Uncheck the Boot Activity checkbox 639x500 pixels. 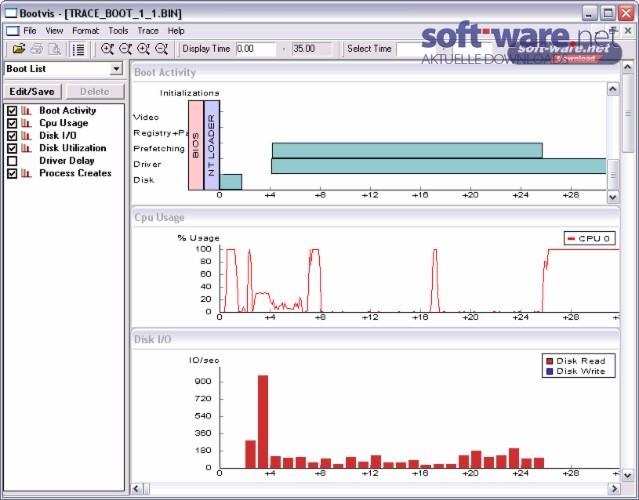(x=12, y=110)
